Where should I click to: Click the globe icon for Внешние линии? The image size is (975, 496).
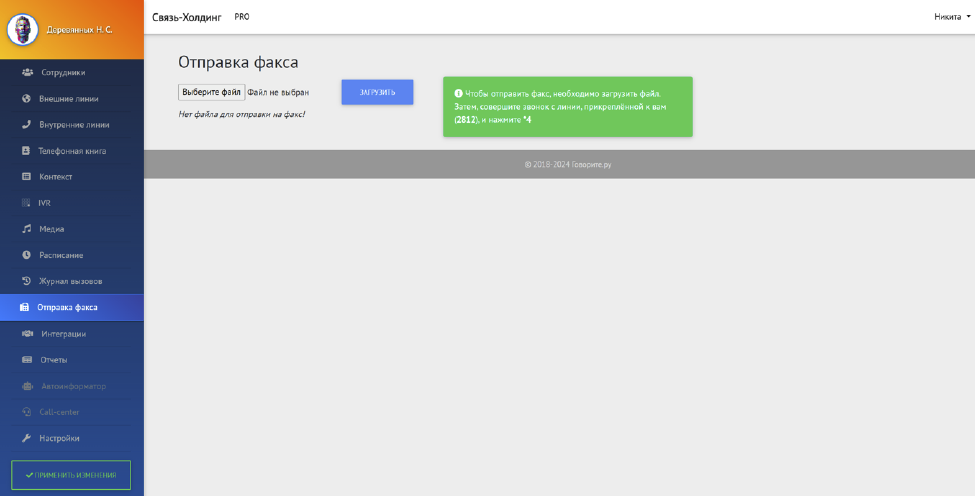pos(27,99)
